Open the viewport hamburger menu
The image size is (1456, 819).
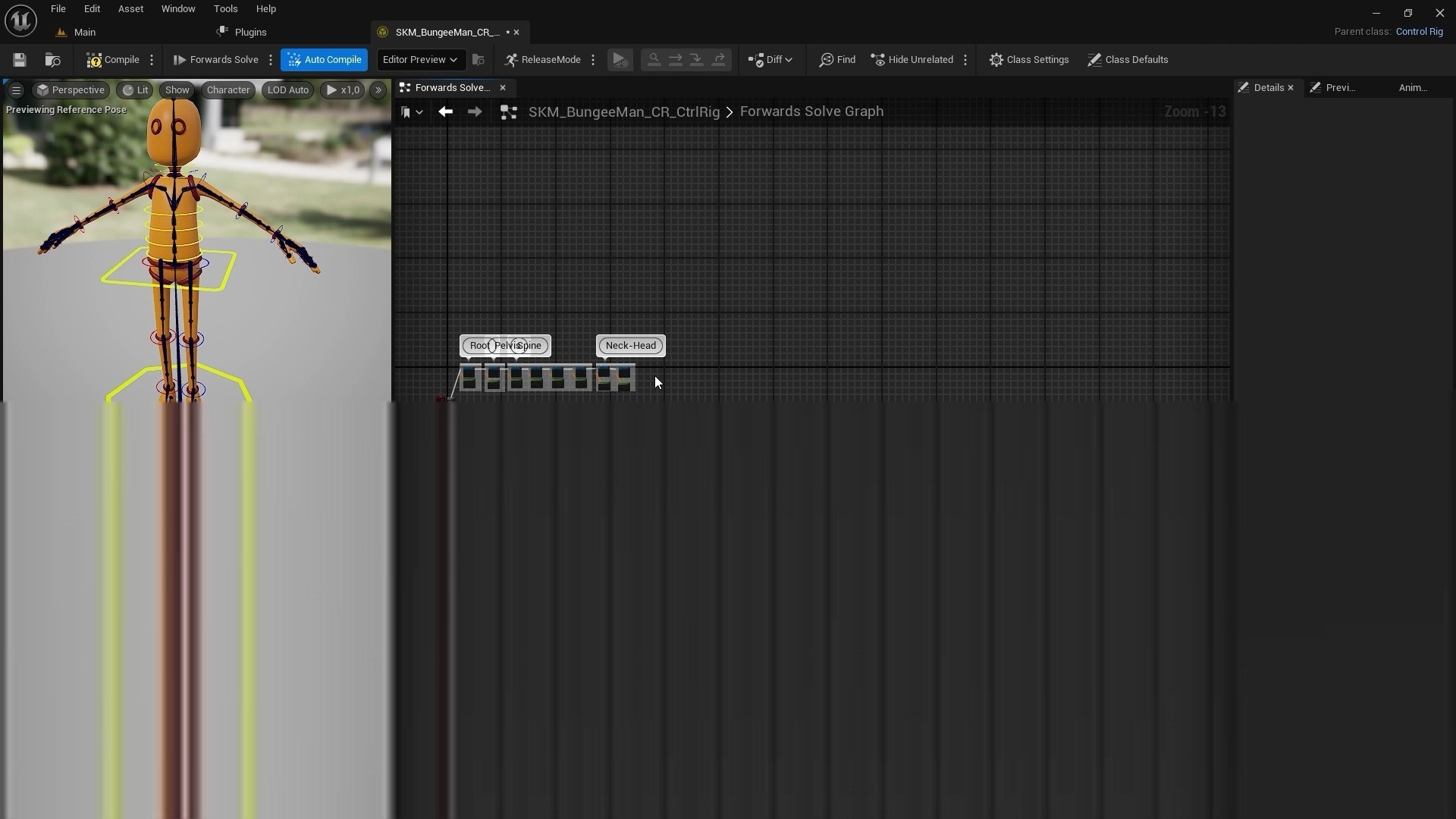coord(16,90)
